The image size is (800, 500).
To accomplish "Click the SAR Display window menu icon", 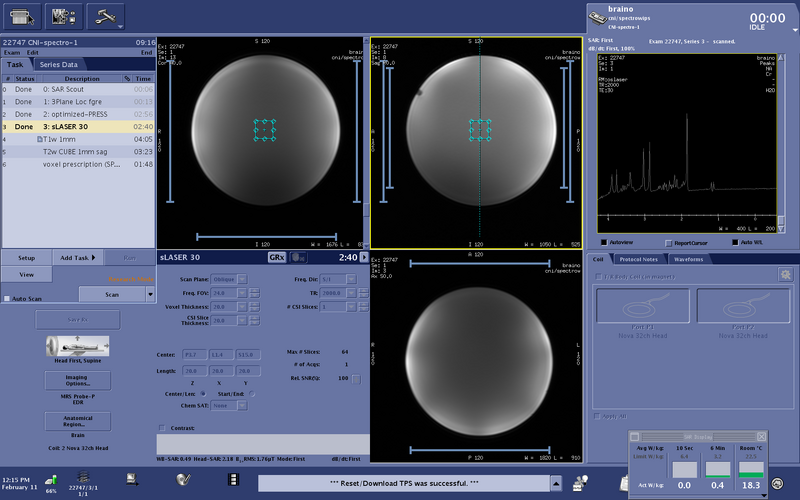I will (x=635, y=437).
